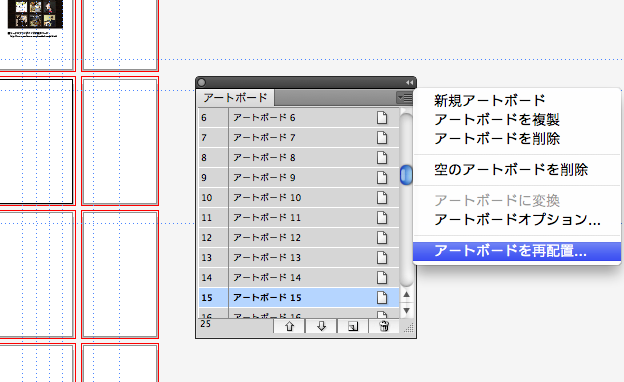
Task: Select the アートボード 14 row
Action: point(299,277)
